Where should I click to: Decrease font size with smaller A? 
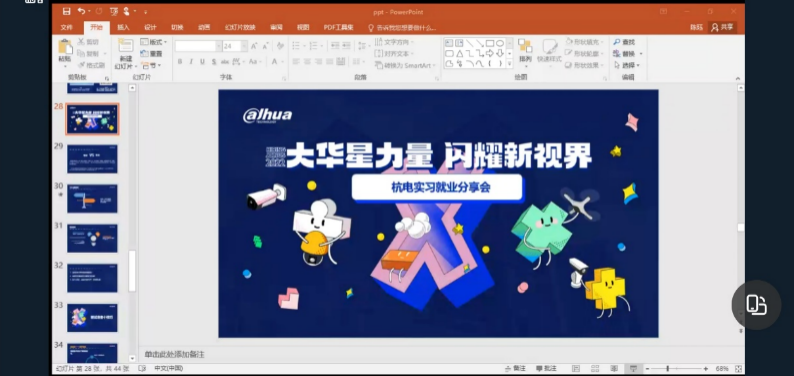coord(265,46)
